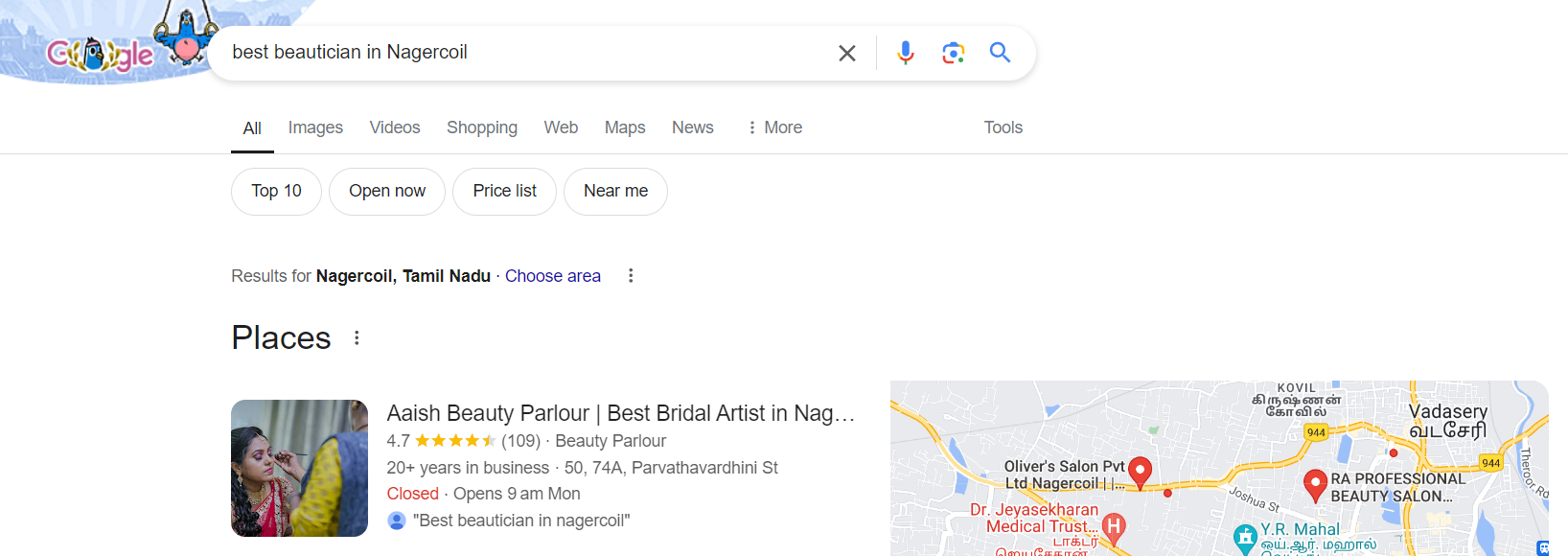This screenshot has width=1568, height=556.
Task: Open the Tools options
Action: point(1003,127)
